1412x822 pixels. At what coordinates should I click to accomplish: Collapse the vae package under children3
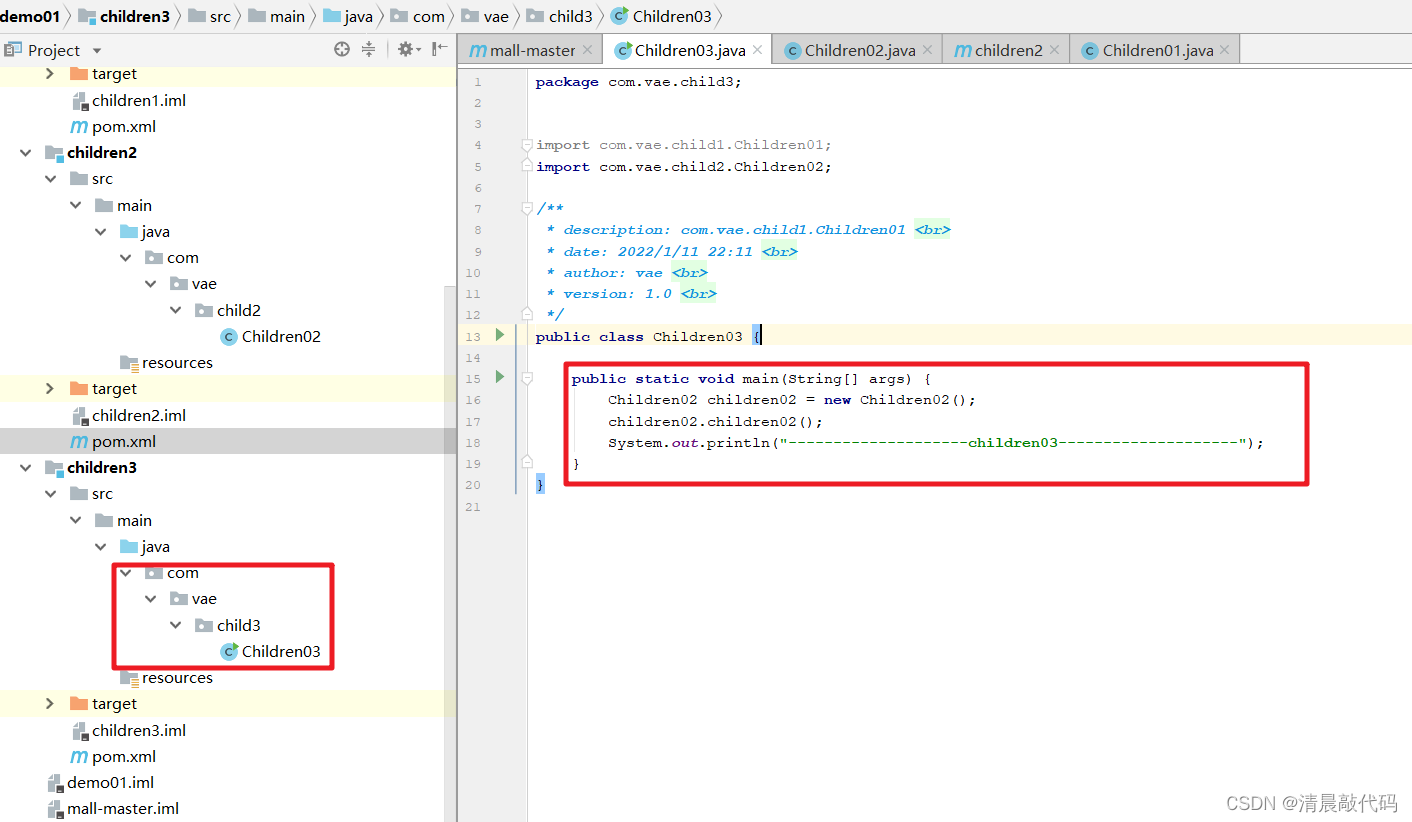pos(150,599)
